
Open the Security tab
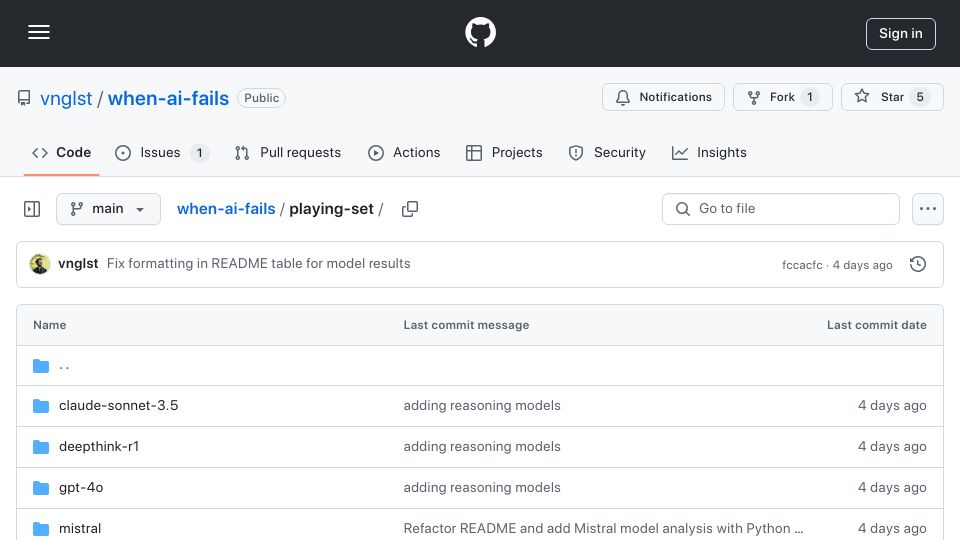(607, 152)
